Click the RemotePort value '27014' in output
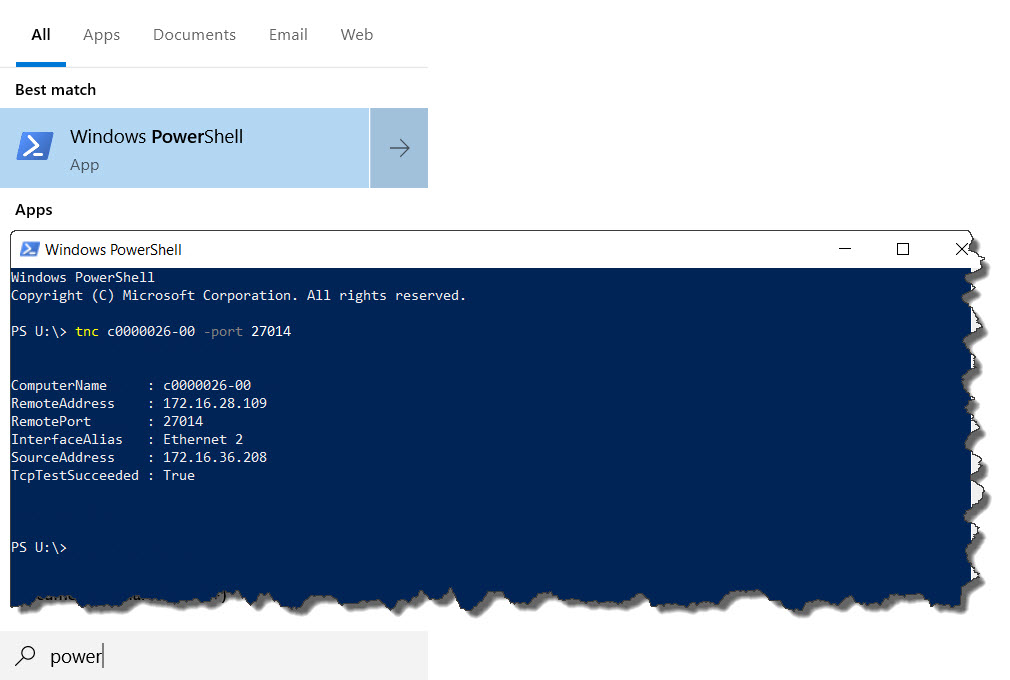Screen dimensions: 1010x680 tap(183, 421)
